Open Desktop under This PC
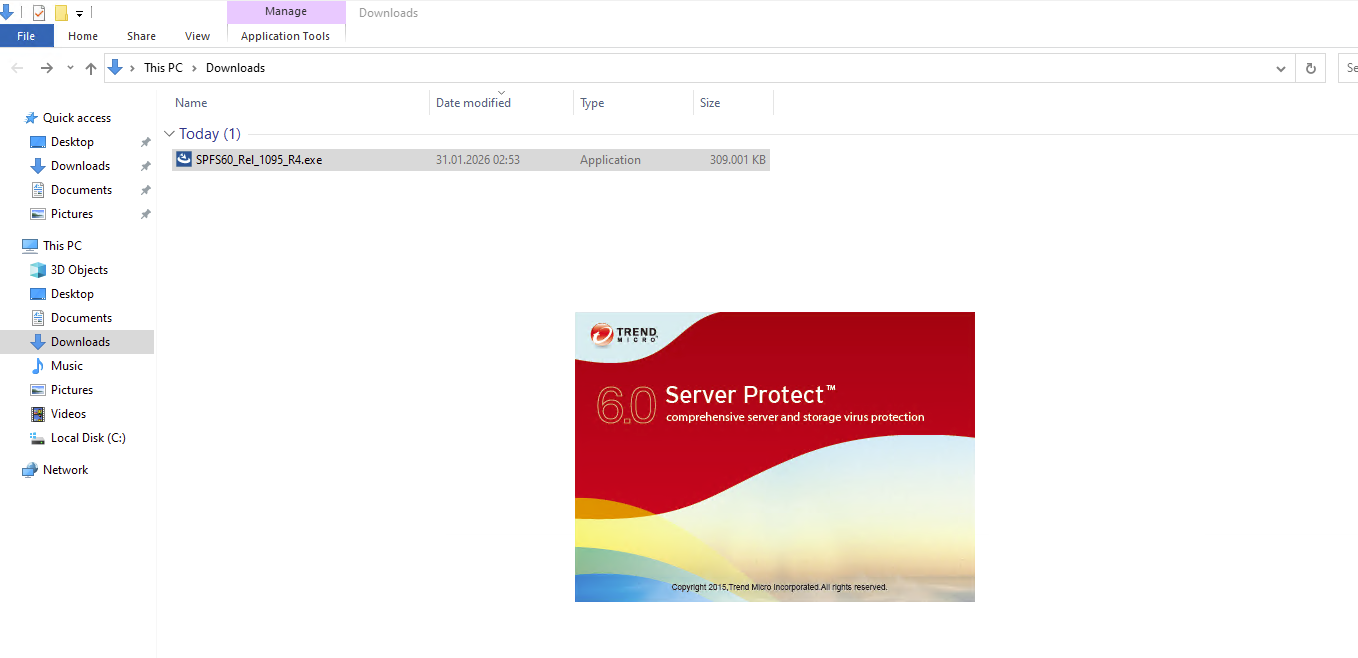Viewport: 1358px width, 658px height. pyautogui.click(x=72, y=294)
